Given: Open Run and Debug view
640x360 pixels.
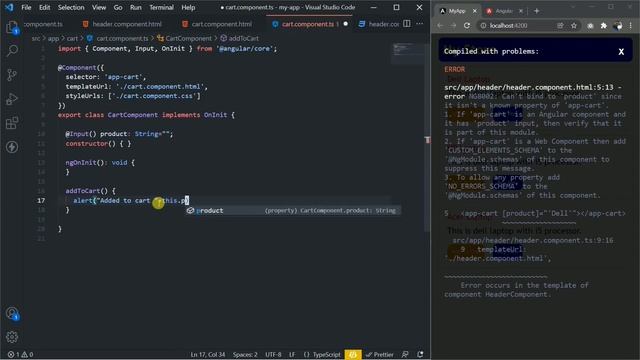Looking at the screenshot, I should click(x=12, y=99).
